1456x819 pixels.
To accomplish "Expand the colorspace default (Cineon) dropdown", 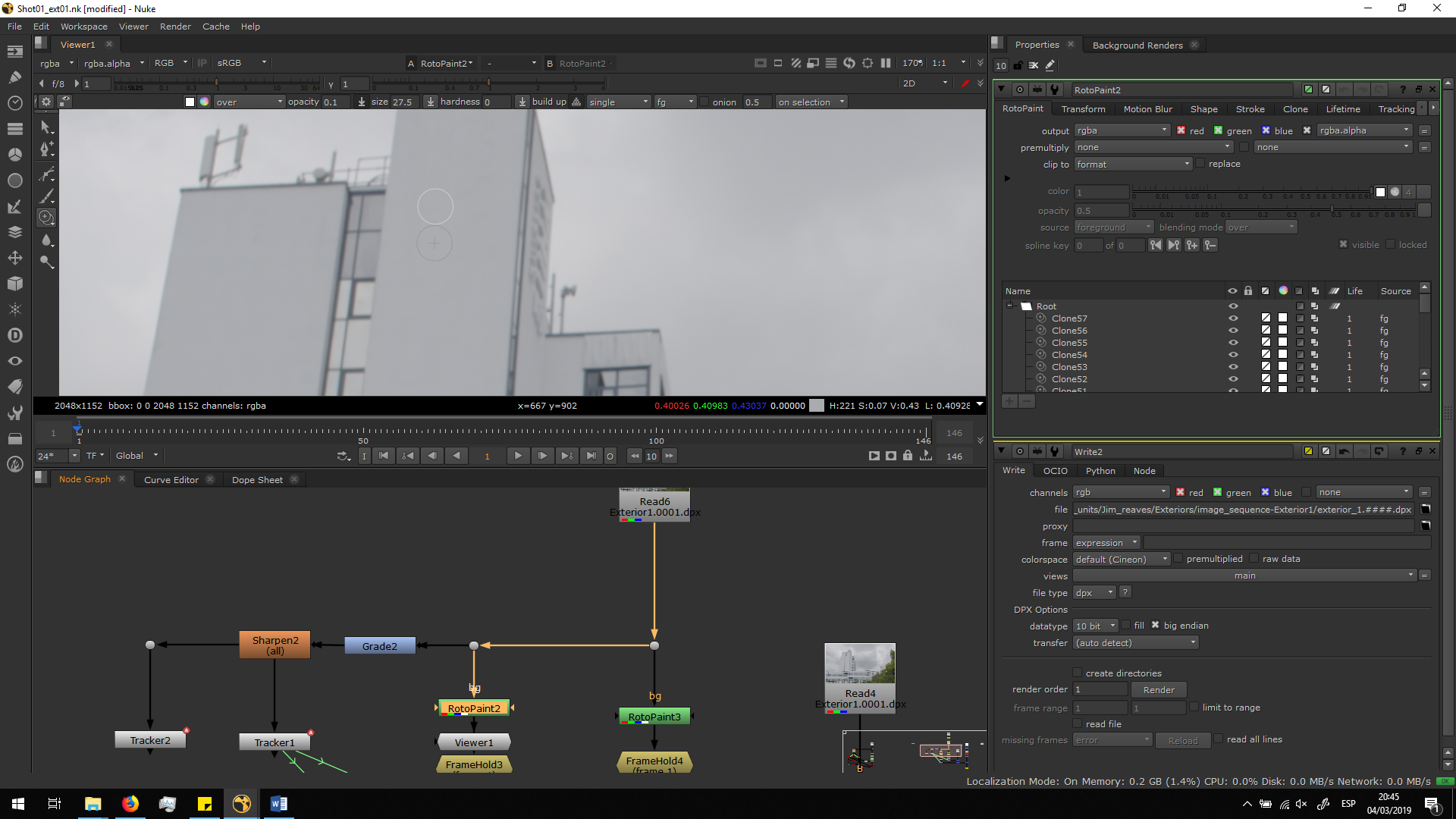I will 1122,560.
